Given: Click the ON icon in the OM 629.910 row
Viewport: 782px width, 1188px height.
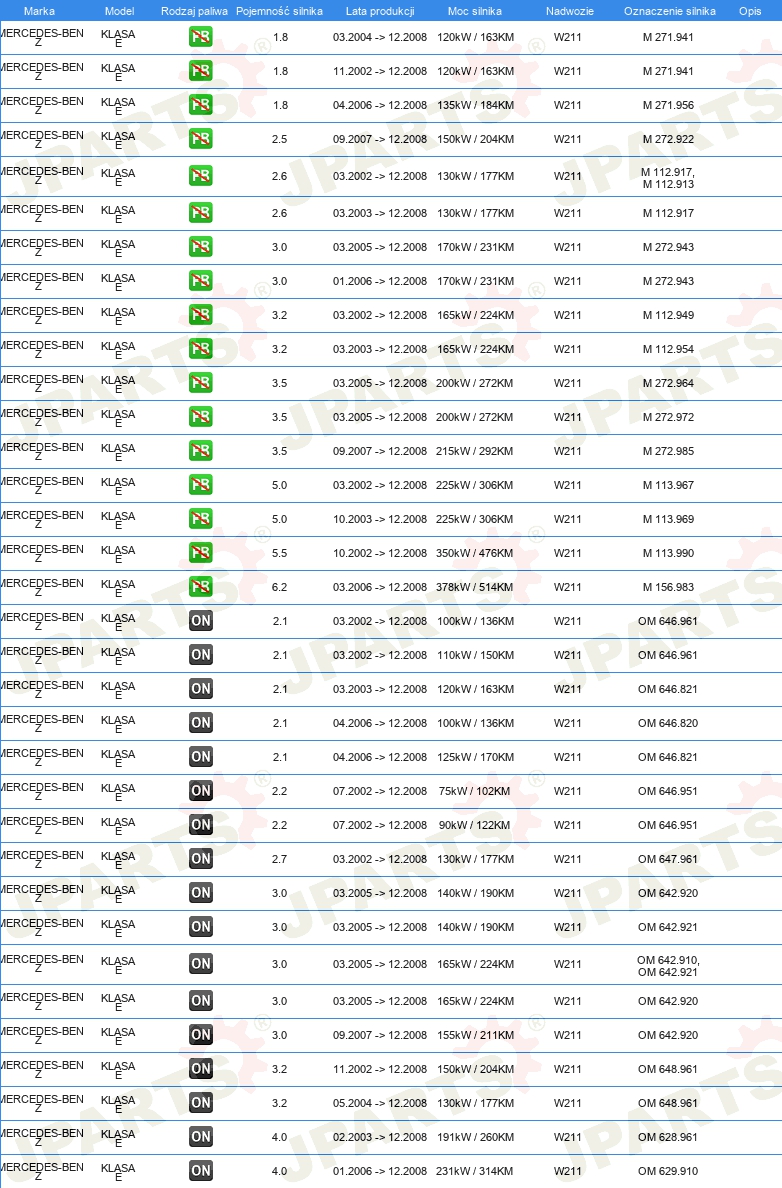Looking at the screenshot, I should point(201,1171).
